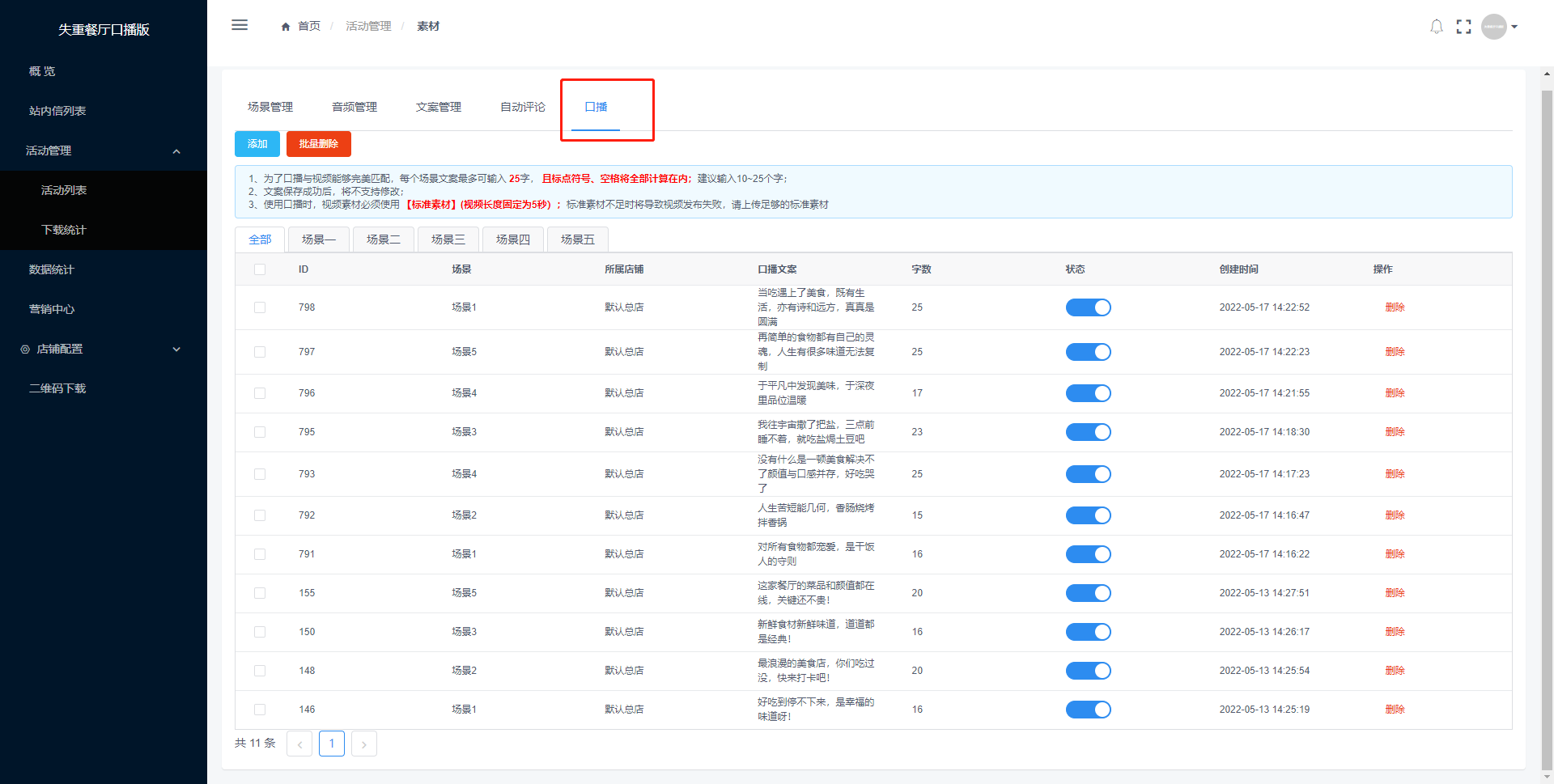Click the page scrollbar on the right
1554x784 pixels.
pos(1547,405)
